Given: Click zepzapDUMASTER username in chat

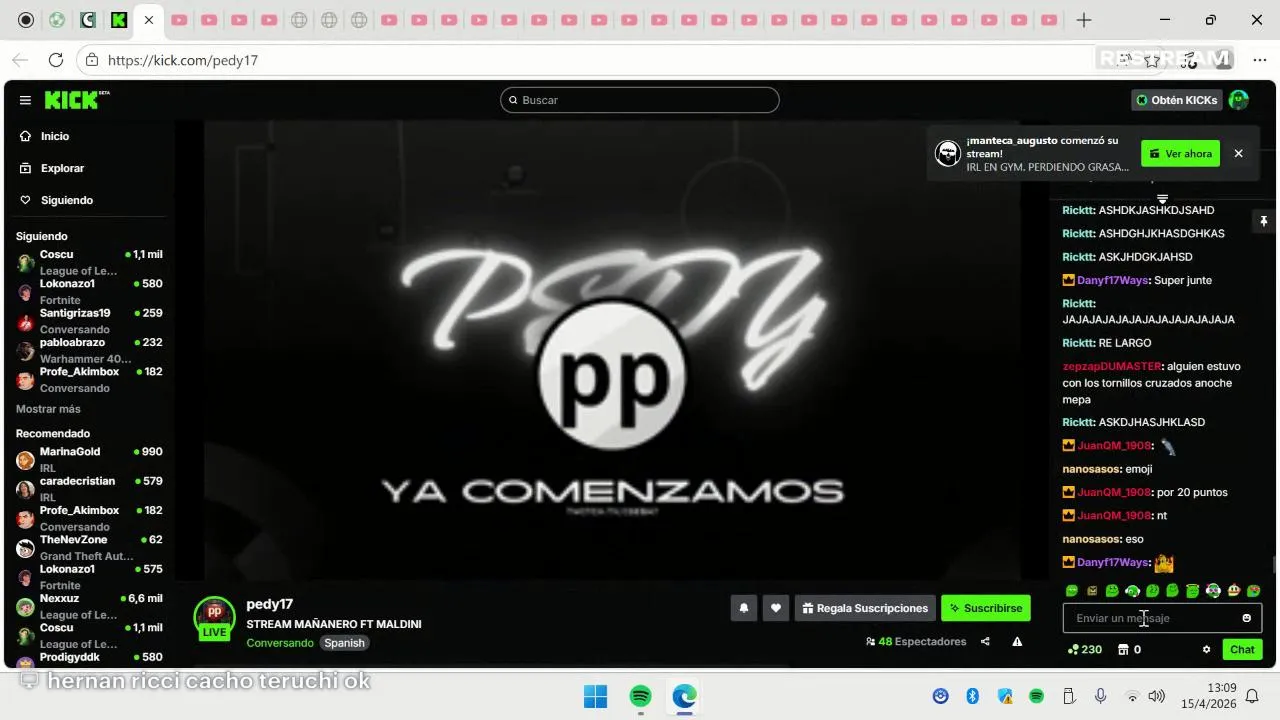Looking at the screenshot, I should point(1112,366).
